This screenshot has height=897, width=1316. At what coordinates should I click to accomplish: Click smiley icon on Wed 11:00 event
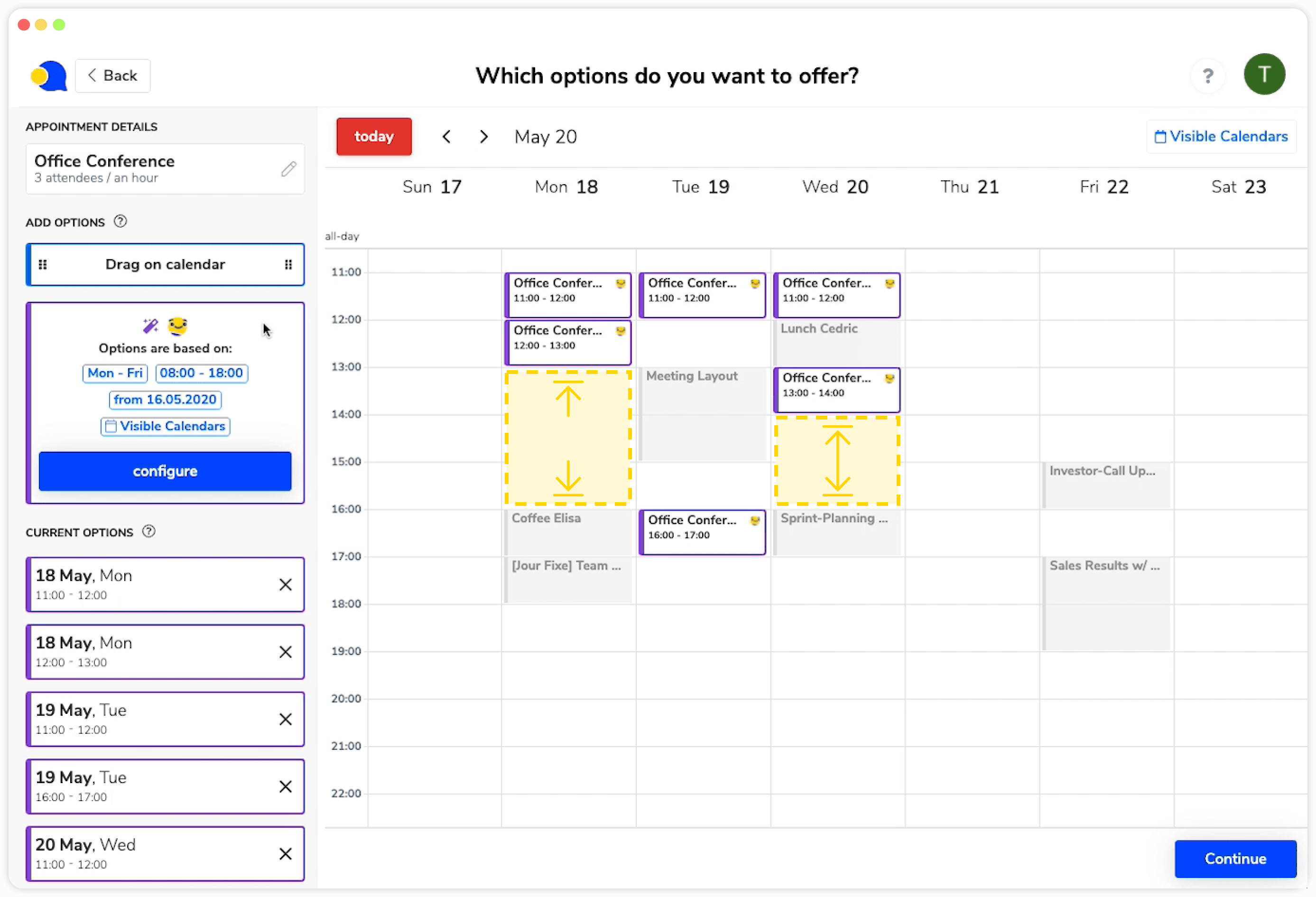coord(890,283)
